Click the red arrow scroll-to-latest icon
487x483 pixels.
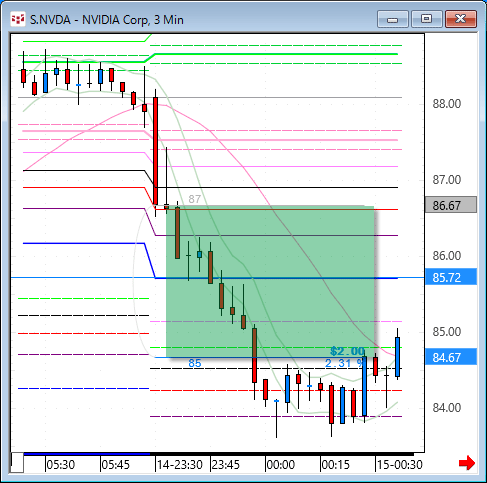click(x=467, y=463)
